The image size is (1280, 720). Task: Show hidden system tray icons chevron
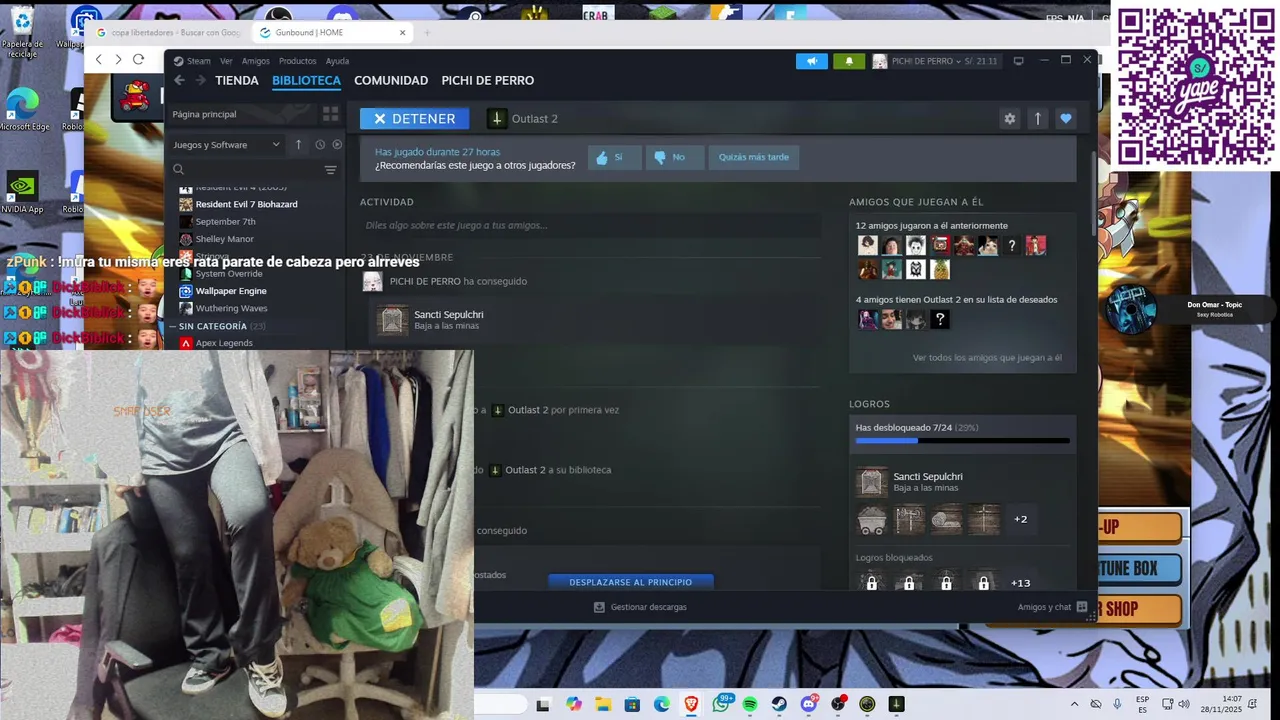pos(1075,704)
